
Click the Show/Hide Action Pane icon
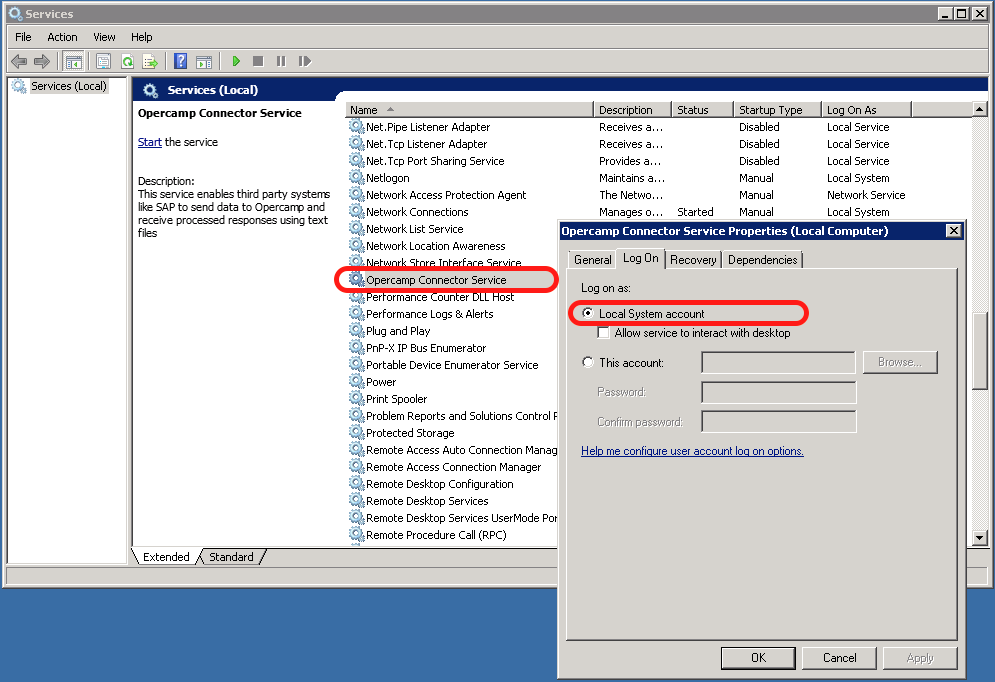click(x=204, y=61)
